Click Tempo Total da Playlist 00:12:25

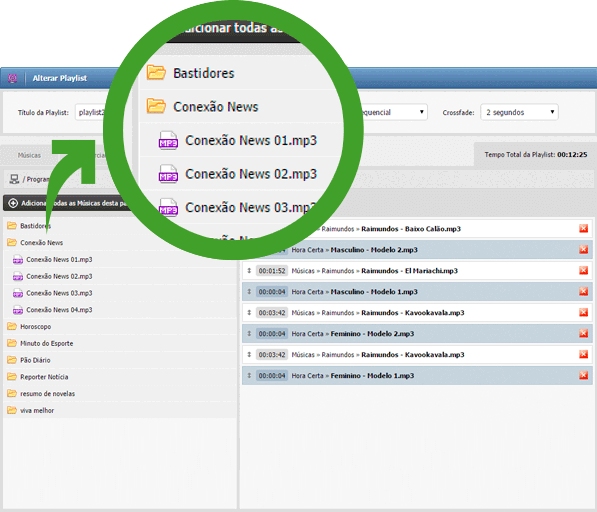pos(536,155)
